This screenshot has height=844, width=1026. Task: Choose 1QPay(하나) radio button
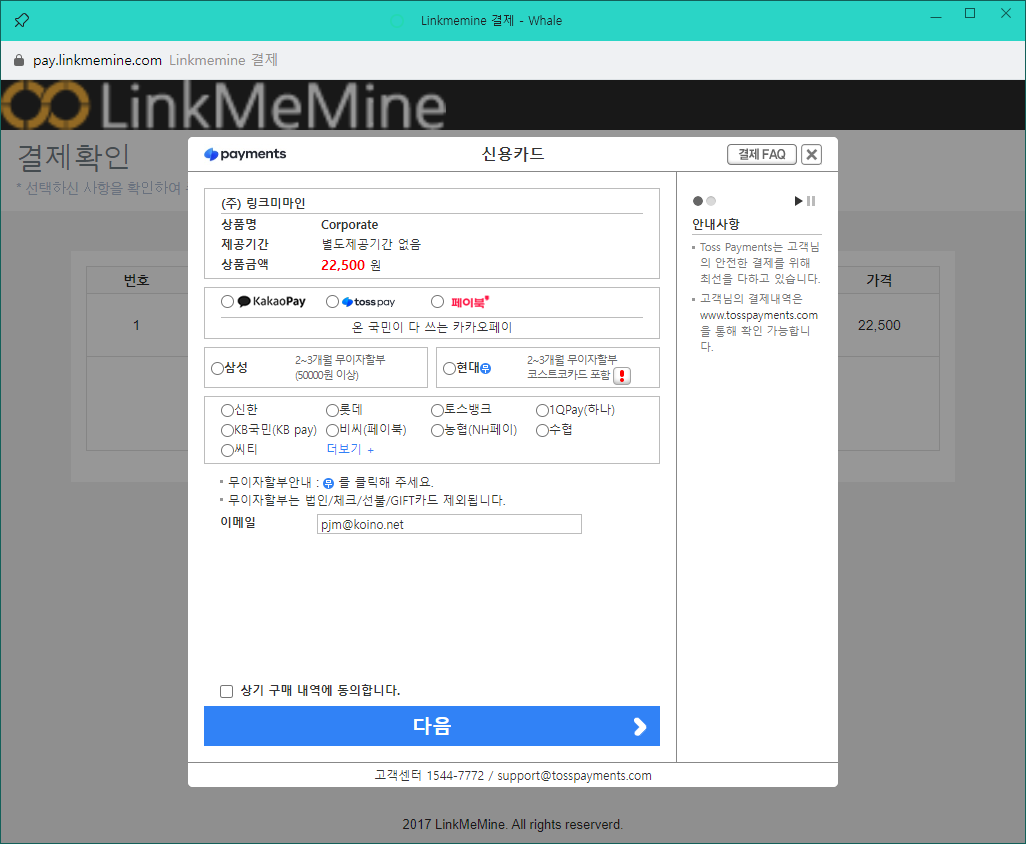542,410
